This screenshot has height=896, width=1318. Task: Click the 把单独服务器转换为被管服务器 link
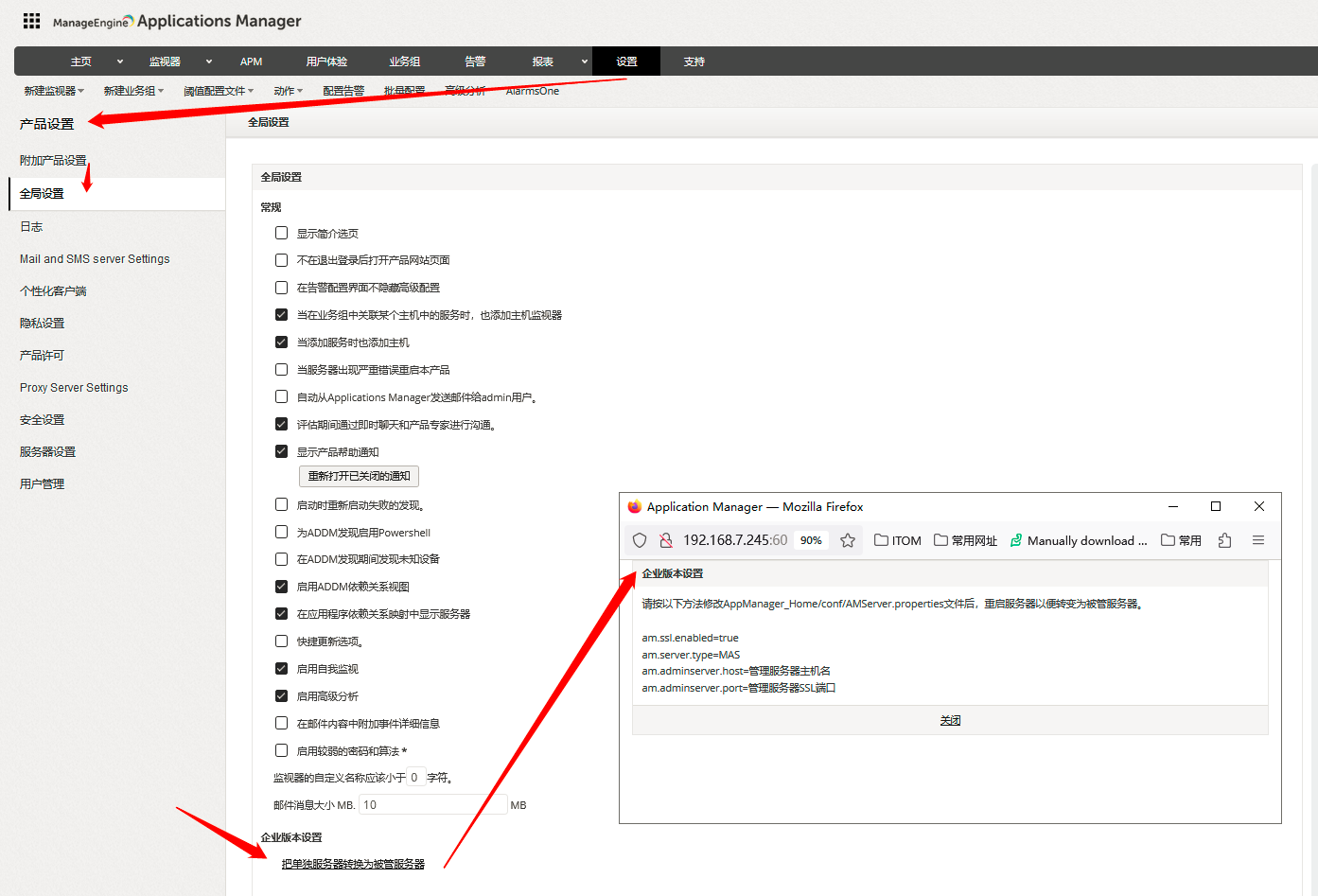point(353,864)
